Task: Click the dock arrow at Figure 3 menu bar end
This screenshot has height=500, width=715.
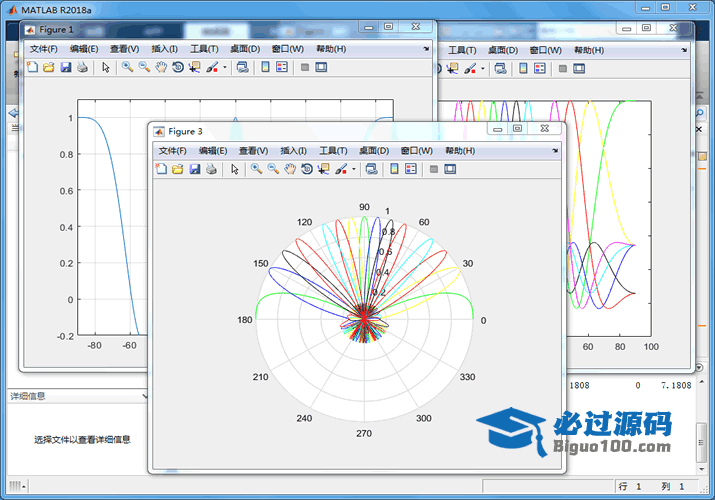Action: [556, 150]
